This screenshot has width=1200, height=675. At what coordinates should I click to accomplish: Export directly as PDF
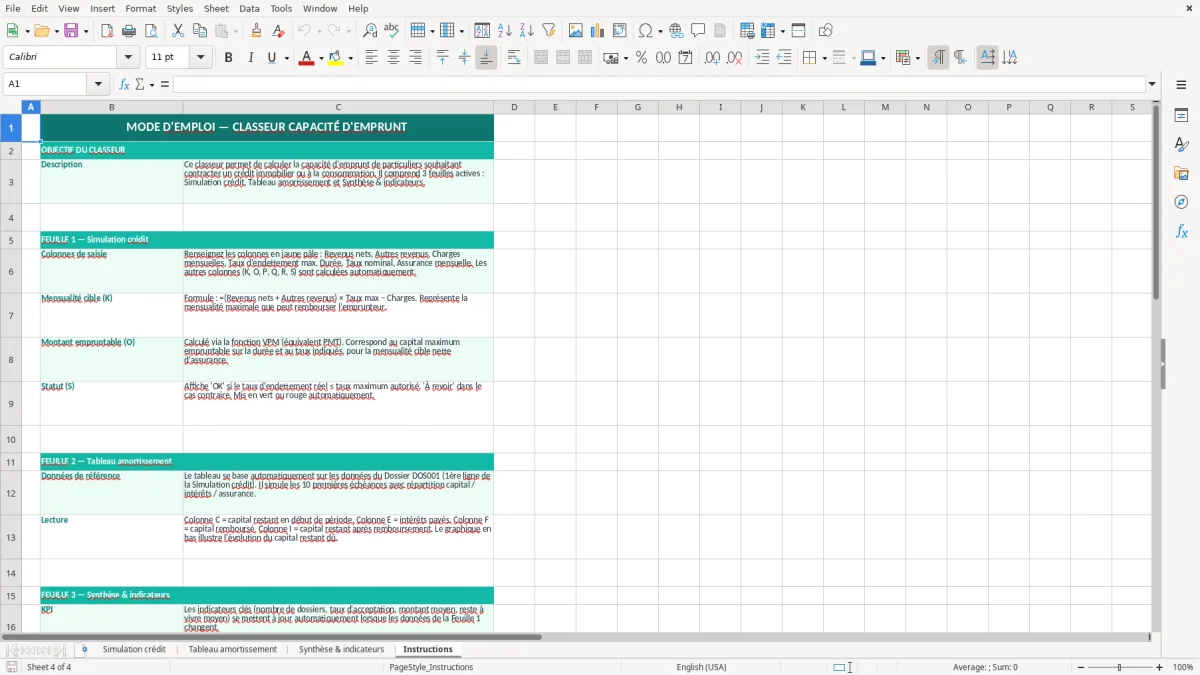(x=107, y=31)
